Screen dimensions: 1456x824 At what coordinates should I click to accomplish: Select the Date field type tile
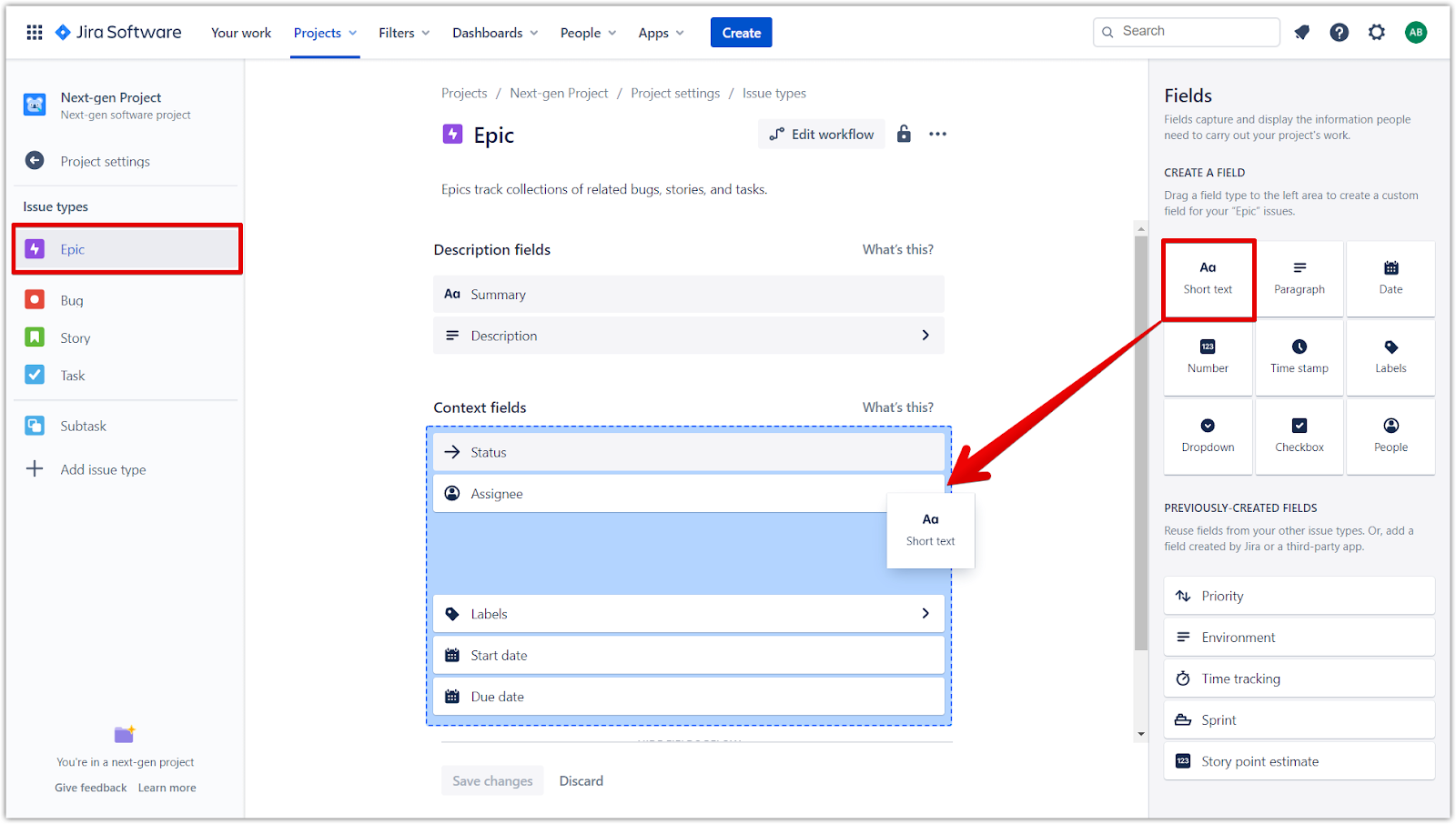[1390, 278]
